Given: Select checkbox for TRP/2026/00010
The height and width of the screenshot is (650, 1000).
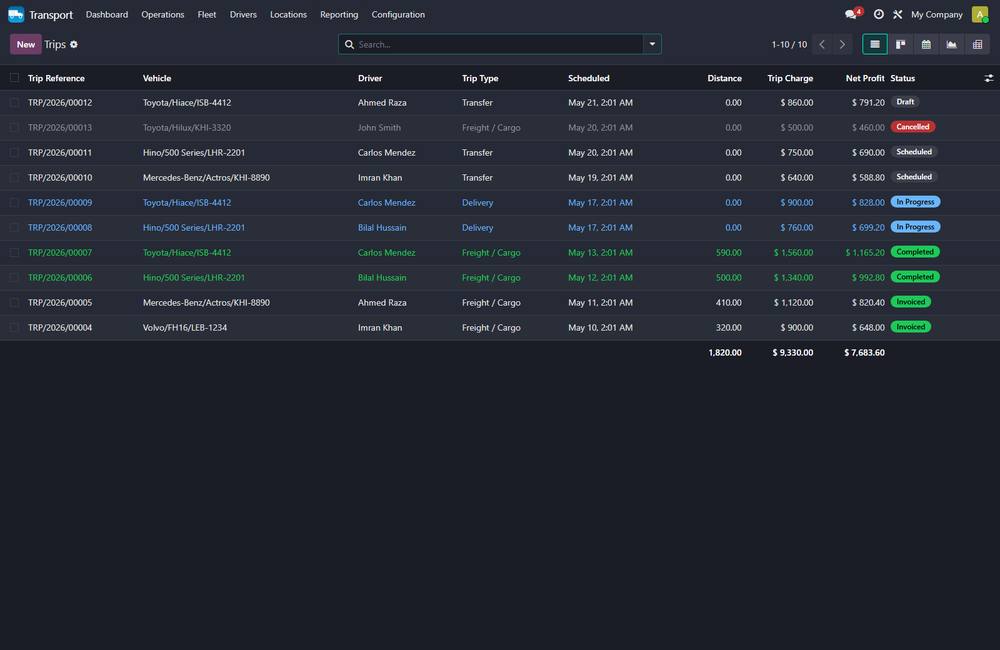Looking at the screenshot, I should pyautogui.click(x=14, y=177).
